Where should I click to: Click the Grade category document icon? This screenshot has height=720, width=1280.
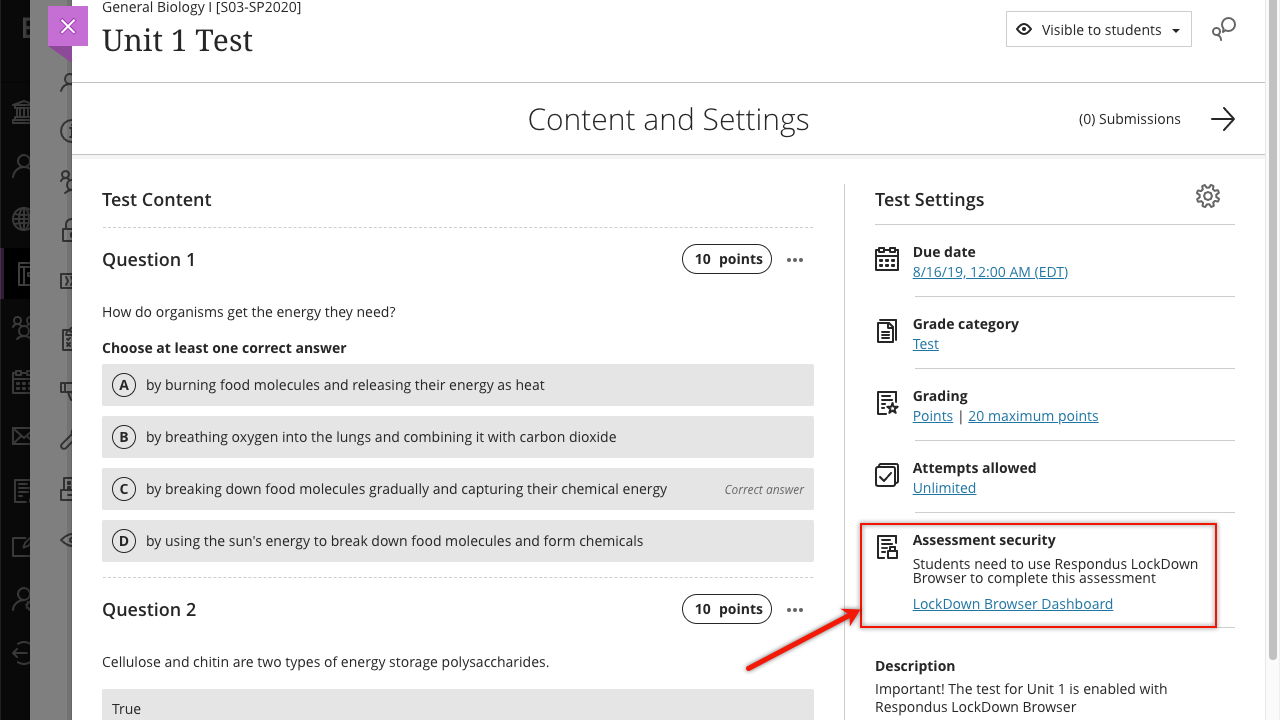[x=887, y=332]
